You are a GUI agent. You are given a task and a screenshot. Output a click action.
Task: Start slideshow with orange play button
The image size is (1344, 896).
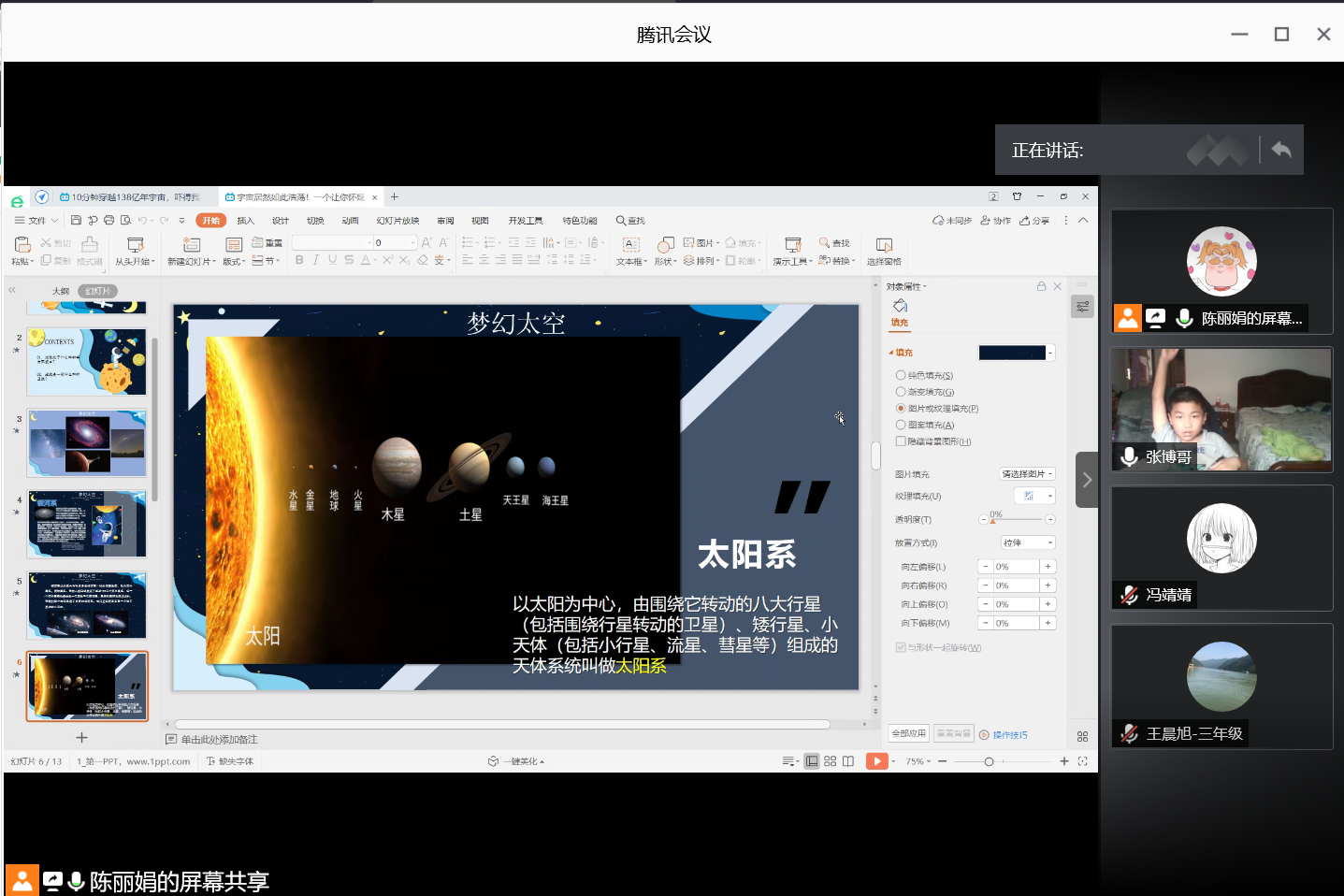(x=876, y=761)
